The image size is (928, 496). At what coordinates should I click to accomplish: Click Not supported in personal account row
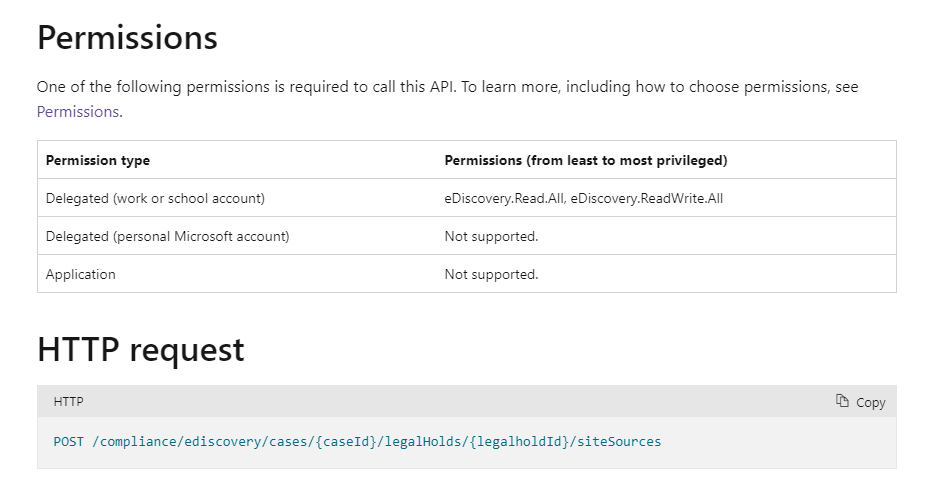491,236
